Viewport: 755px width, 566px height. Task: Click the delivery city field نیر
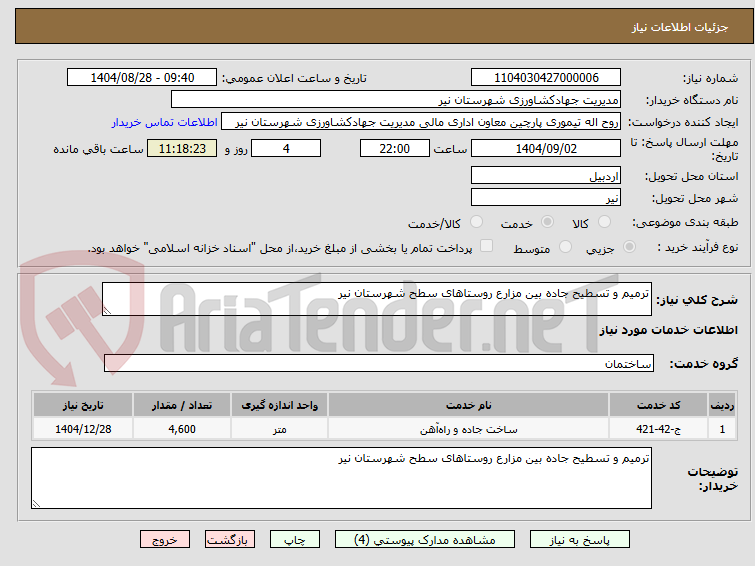click(546, 197)
